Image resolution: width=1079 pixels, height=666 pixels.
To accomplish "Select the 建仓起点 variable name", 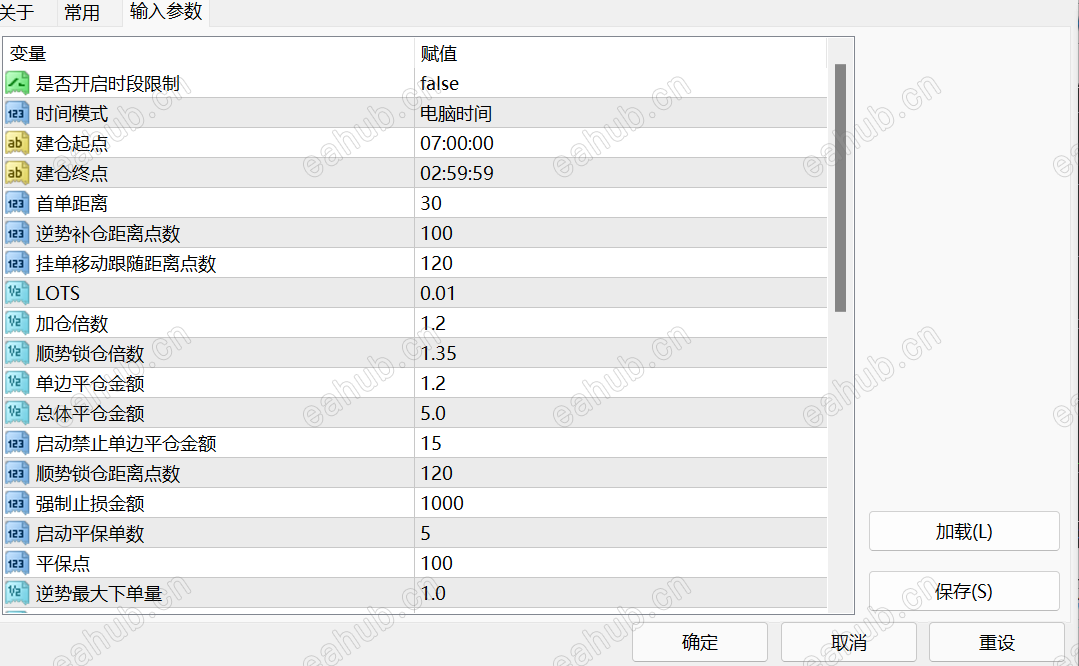I will (x=72, y=143).
